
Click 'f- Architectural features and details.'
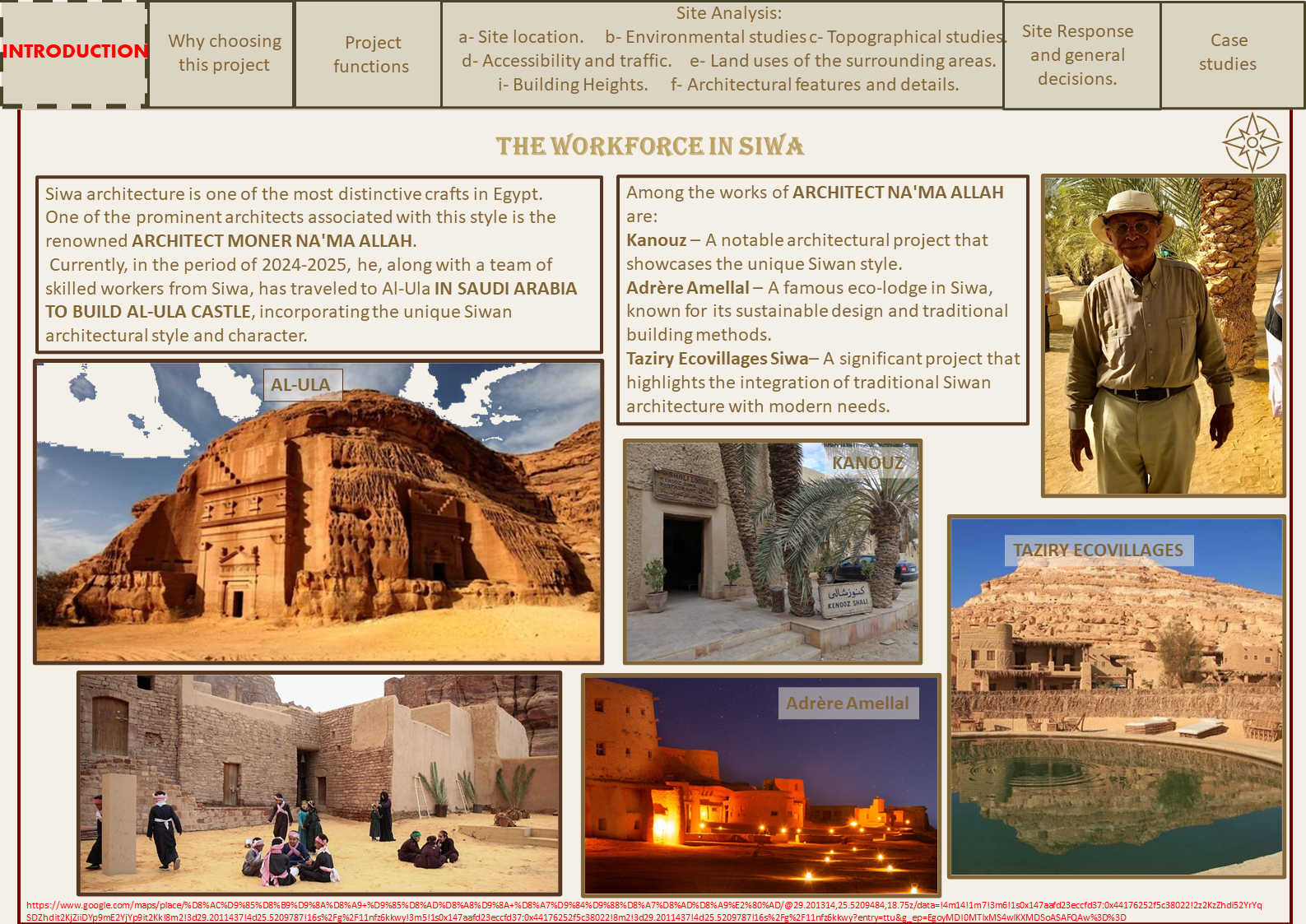pos(815,85)
